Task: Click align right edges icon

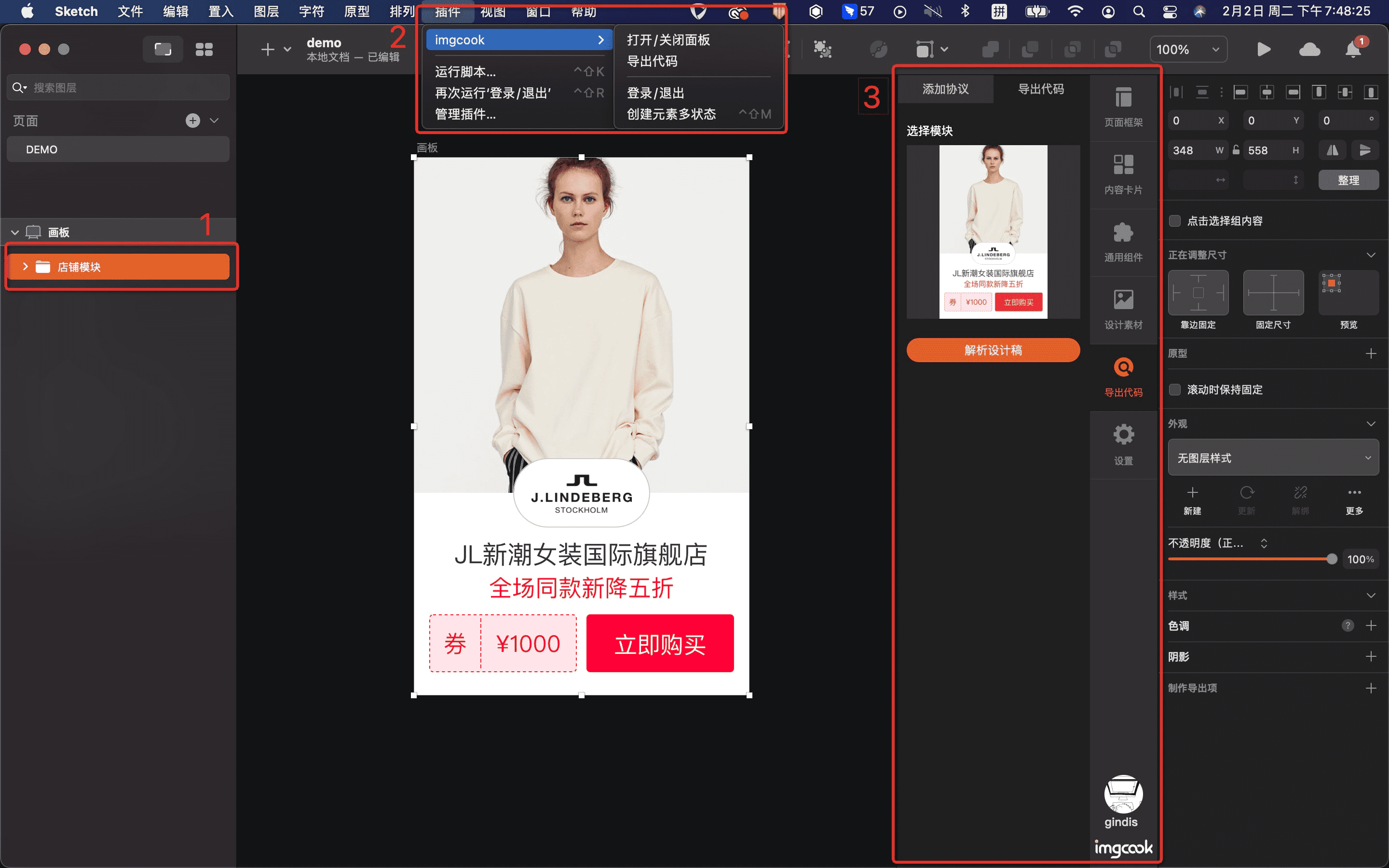Action: 1293,92
